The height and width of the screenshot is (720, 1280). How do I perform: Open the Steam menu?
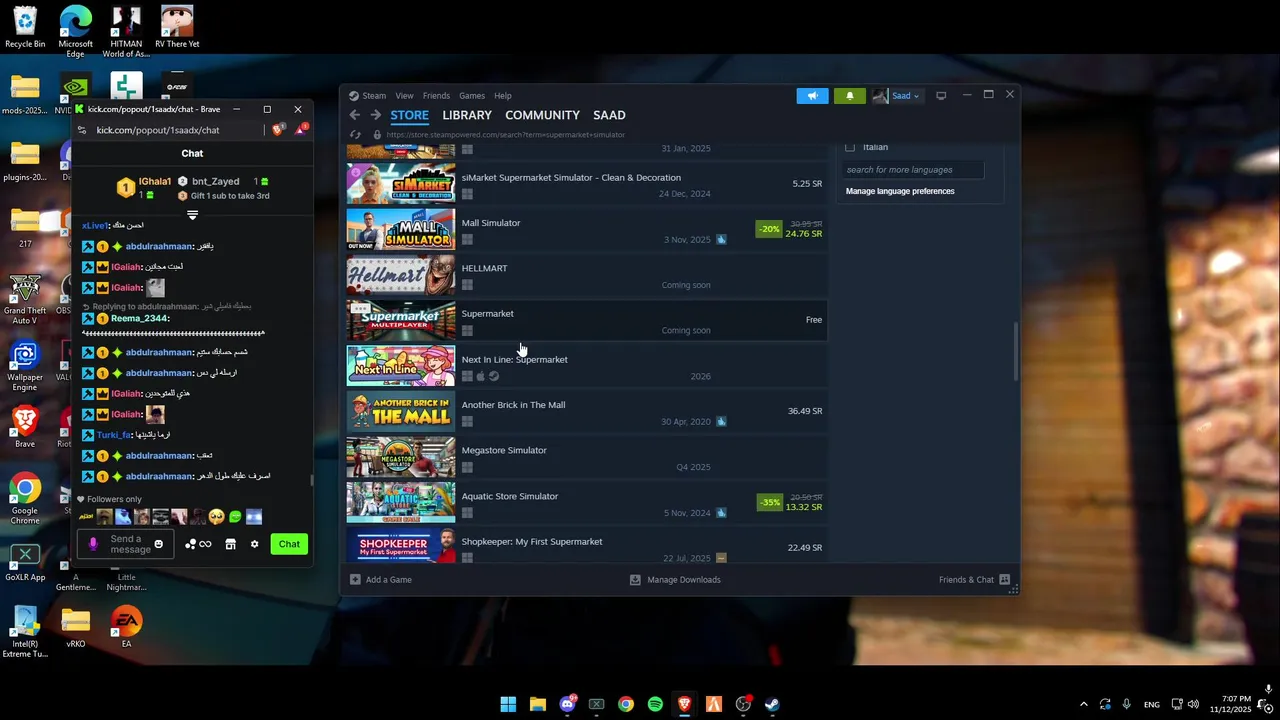point(374,96)
